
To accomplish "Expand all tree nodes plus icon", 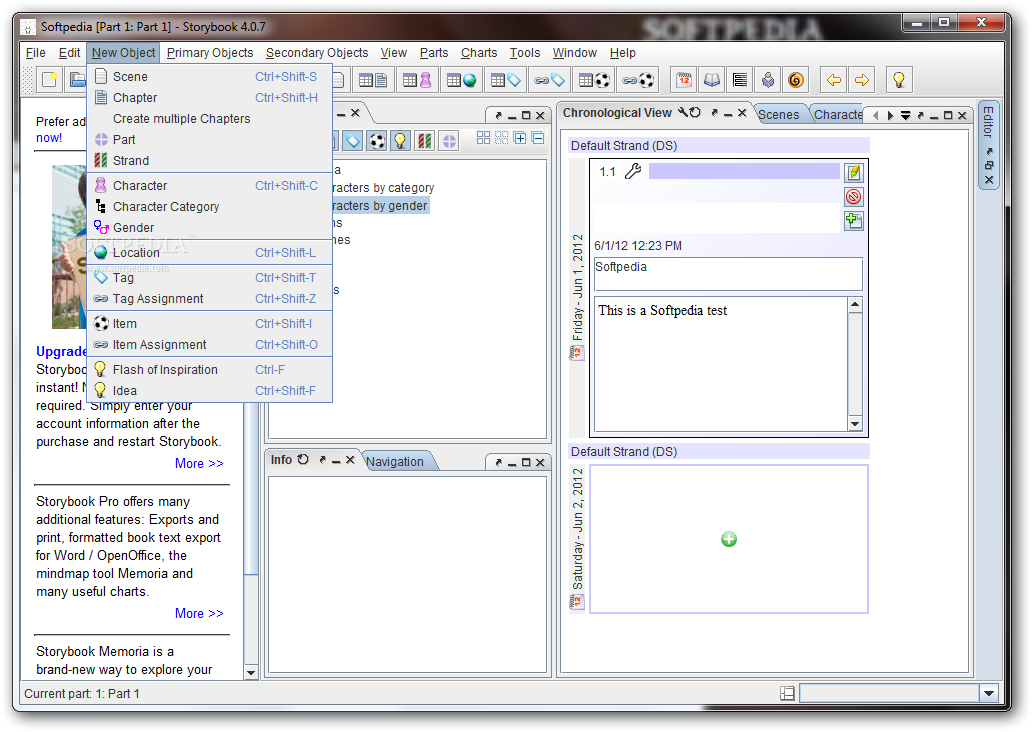I will 520,138.
